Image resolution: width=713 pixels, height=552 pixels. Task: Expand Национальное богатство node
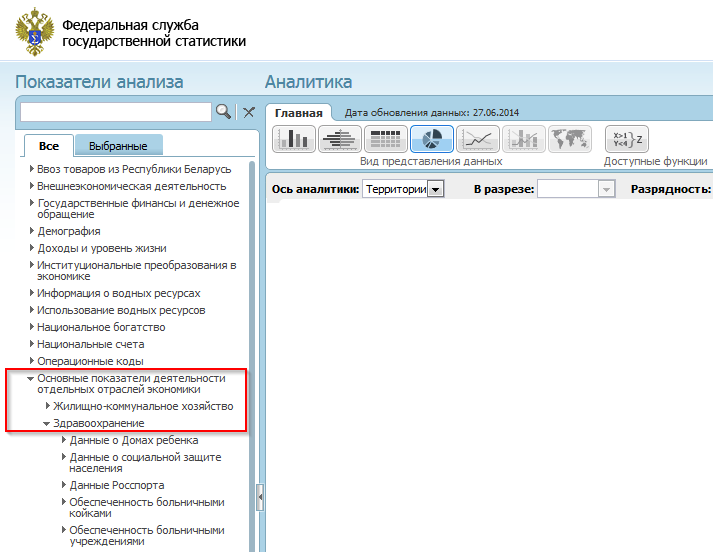31,327
